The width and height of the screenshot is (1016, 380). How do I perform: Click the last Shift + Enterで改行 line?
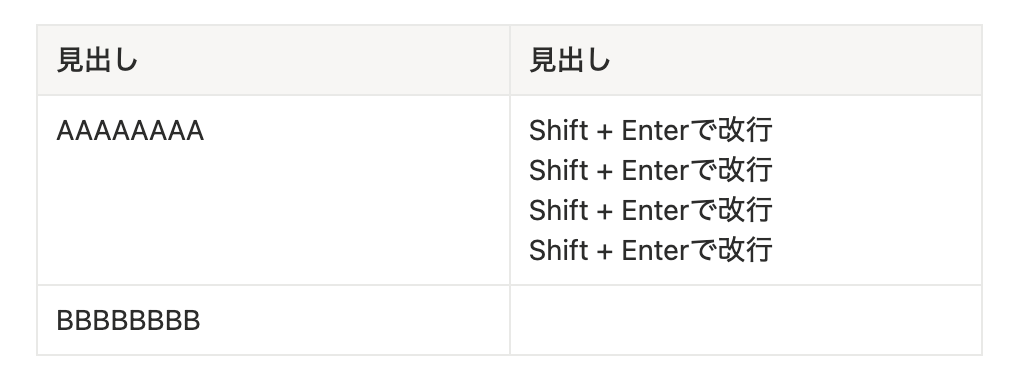651,250
